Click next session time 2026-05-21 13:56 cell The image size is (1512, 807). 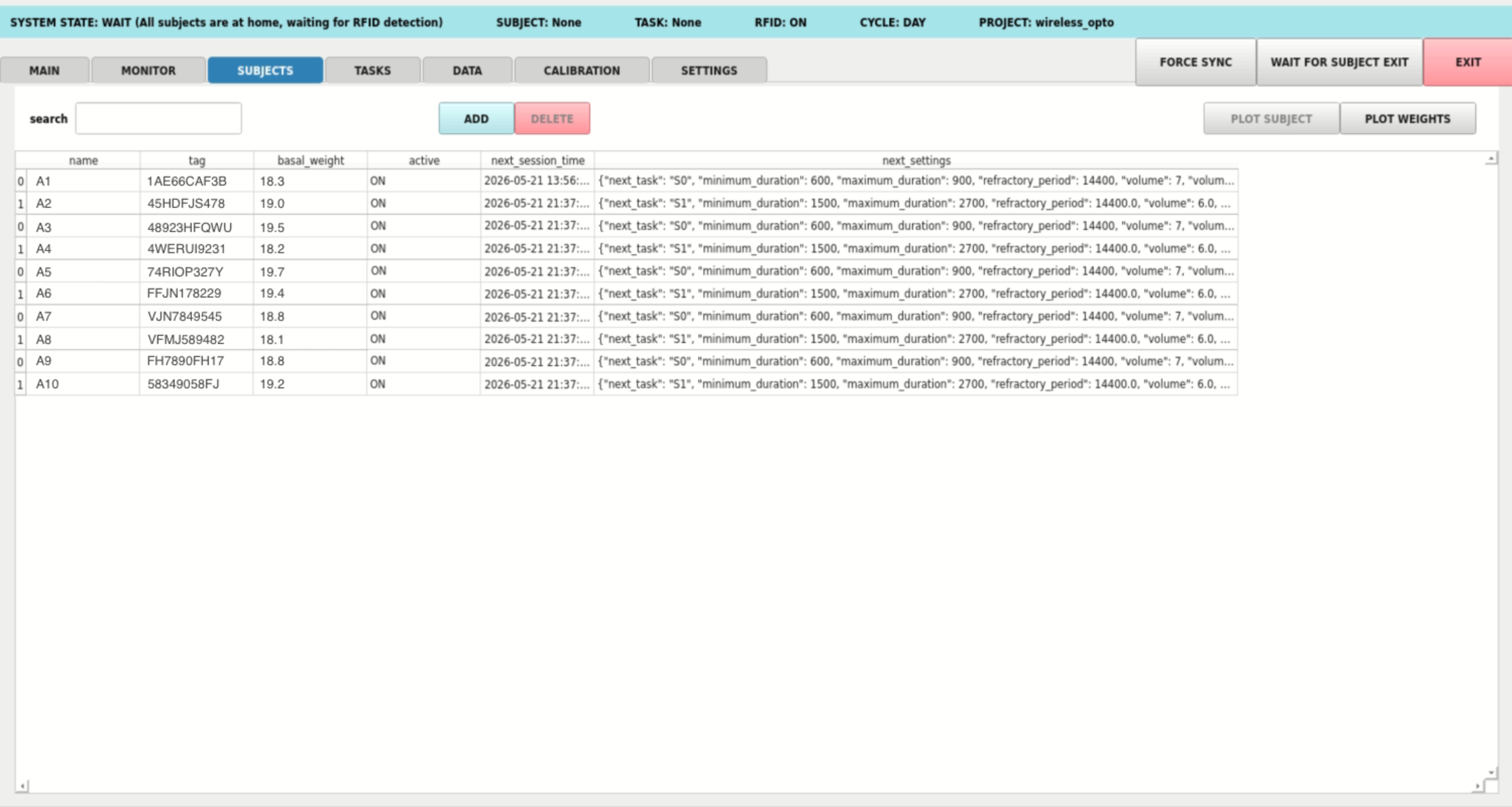pos(538,181)
